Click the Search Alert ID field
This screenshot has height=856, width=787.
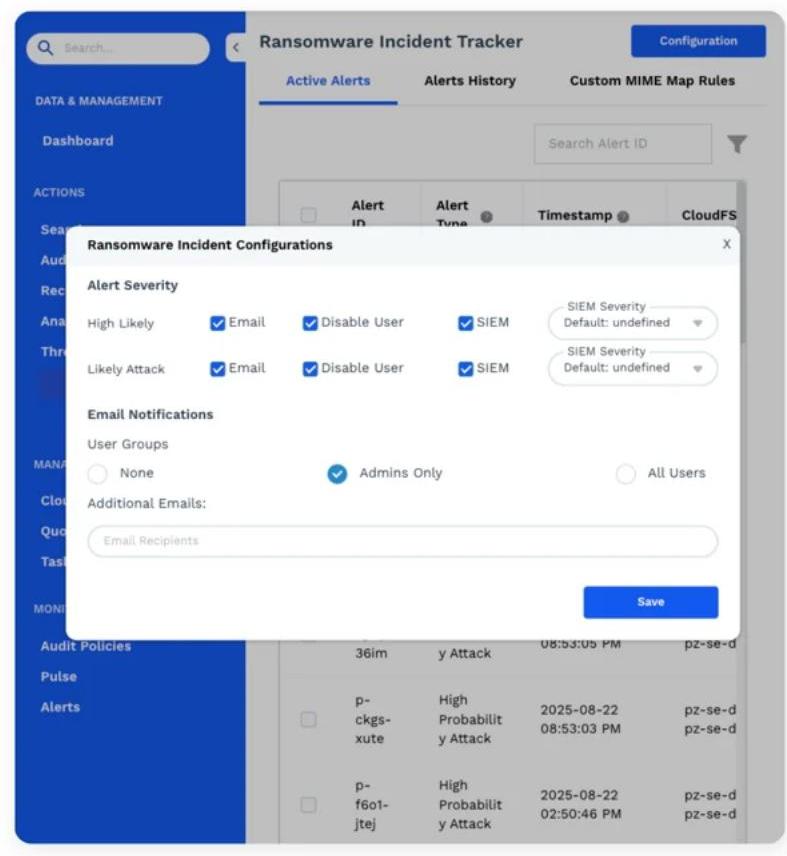(623, 144)
